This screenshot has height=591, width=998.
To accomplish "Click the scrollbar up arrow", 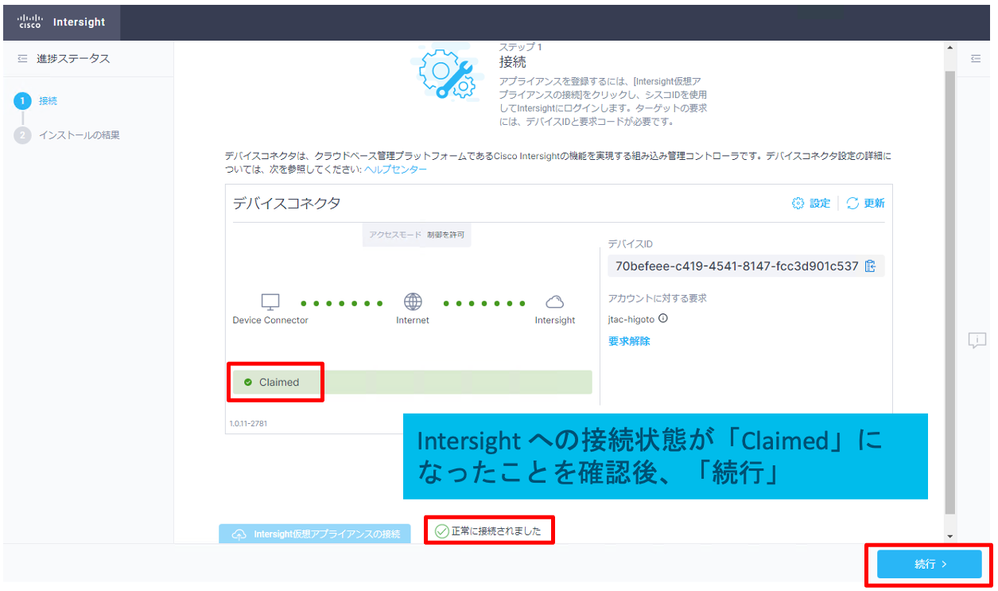I will [x=950, y=48].
